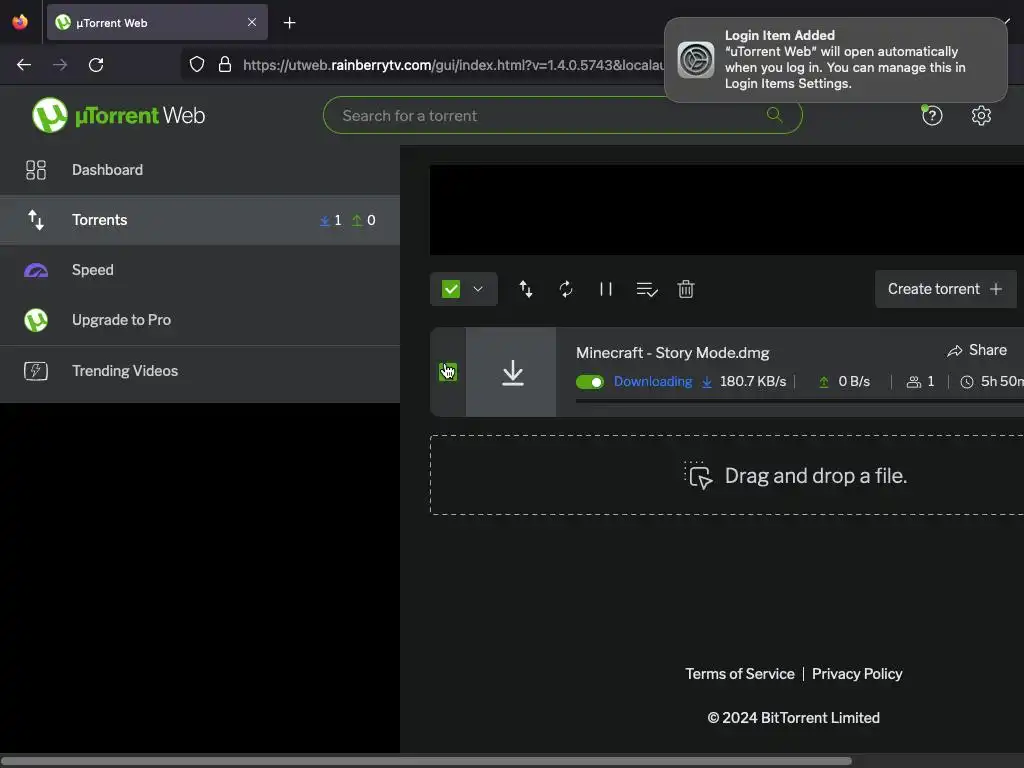Click the Login Item Added notification
This screenshot has height=768, width=1024.
(x=836, y=59)
